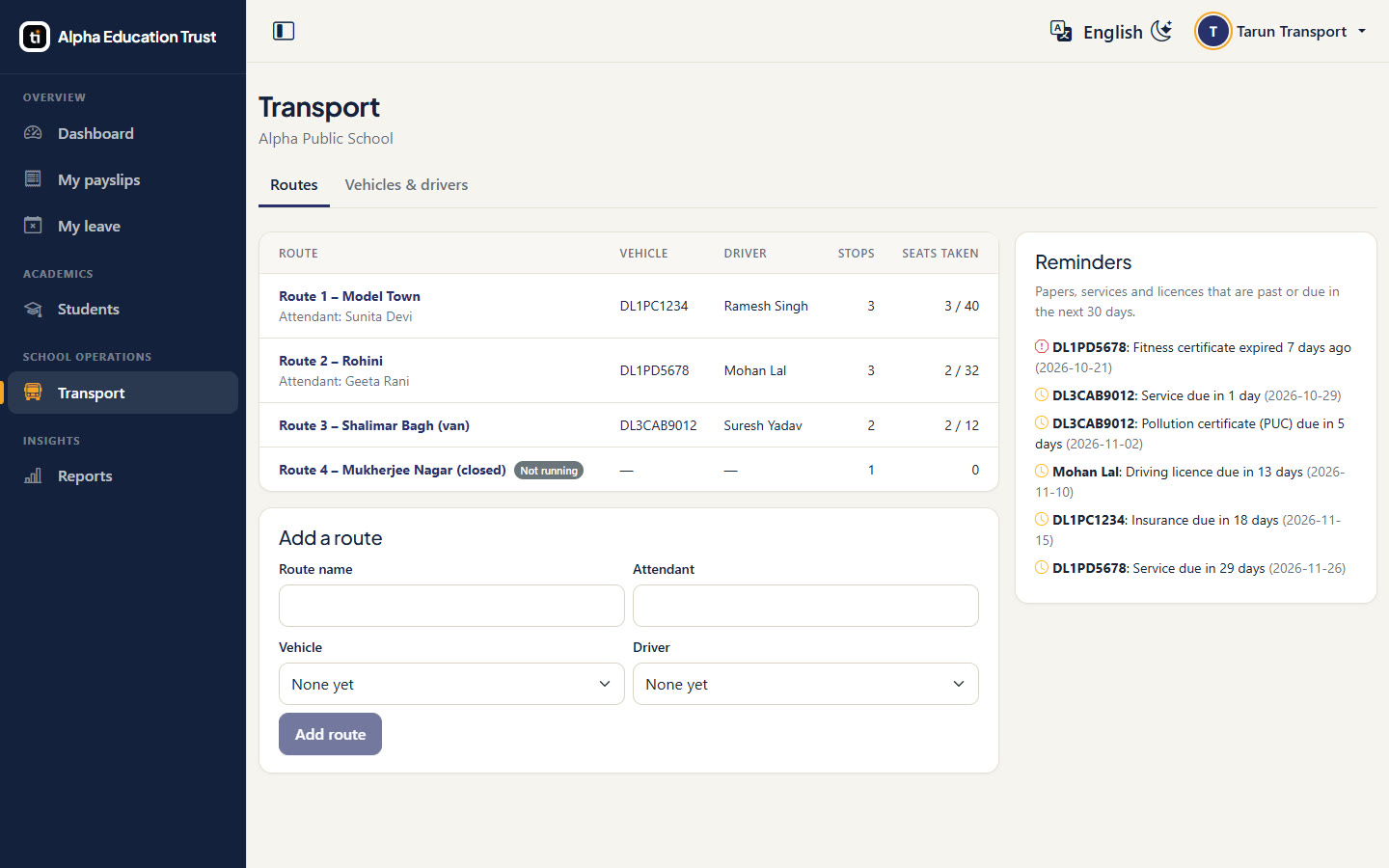Click the Add route button
The width and height of the screenshot is (1389, 868).
point(330,734)
